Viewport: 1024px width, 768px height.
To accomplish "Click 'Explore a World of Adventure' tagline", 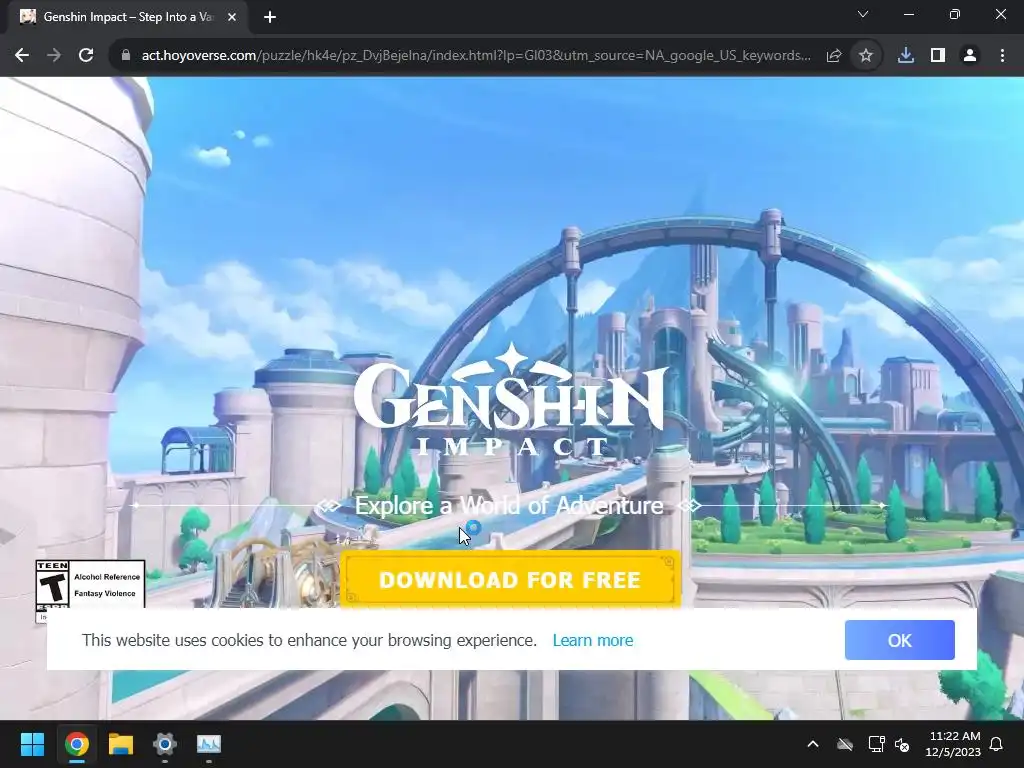I will coord(509,506).
